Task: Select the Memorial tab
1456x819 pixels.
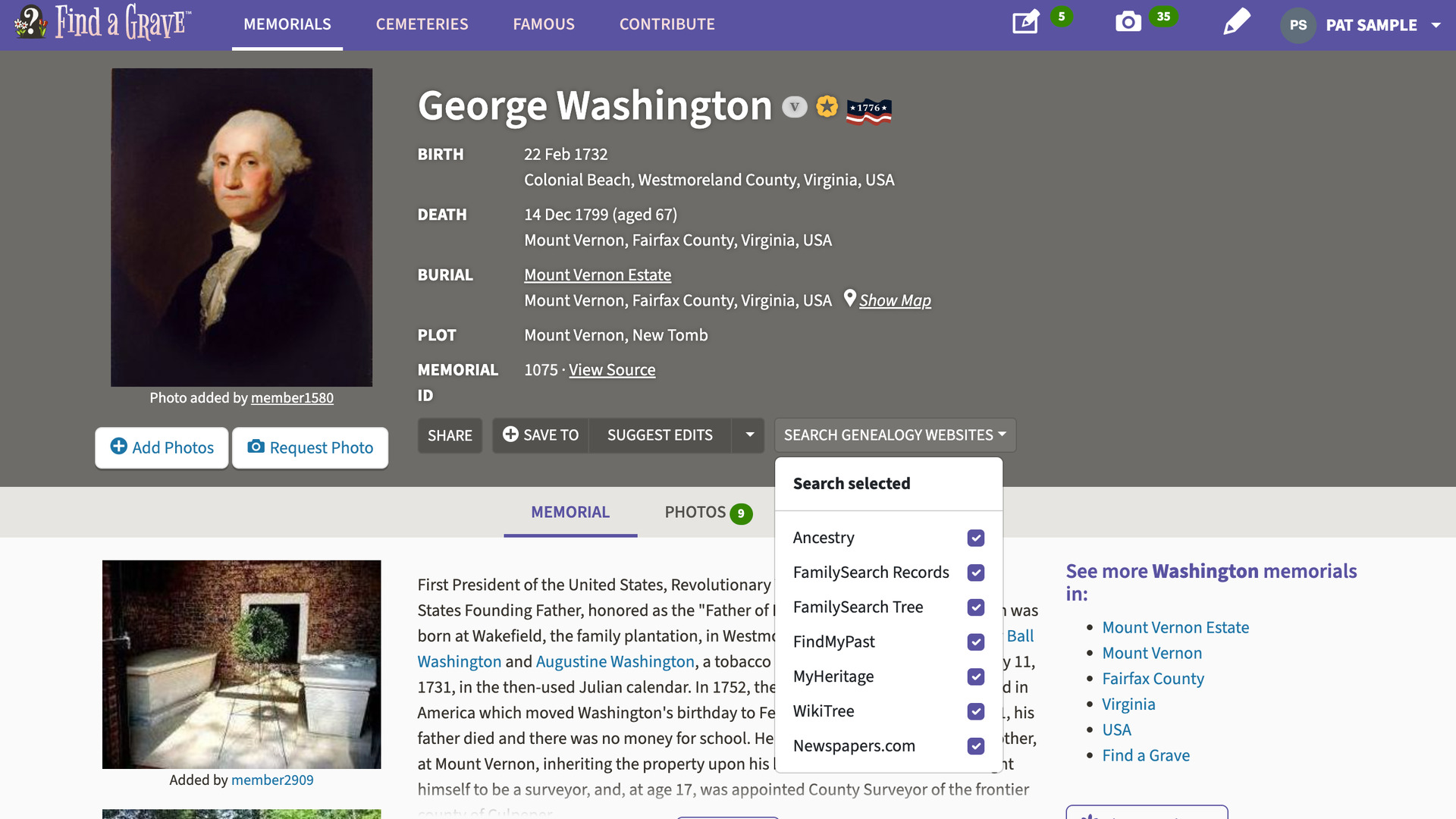Action: click(x=570, y=513)
